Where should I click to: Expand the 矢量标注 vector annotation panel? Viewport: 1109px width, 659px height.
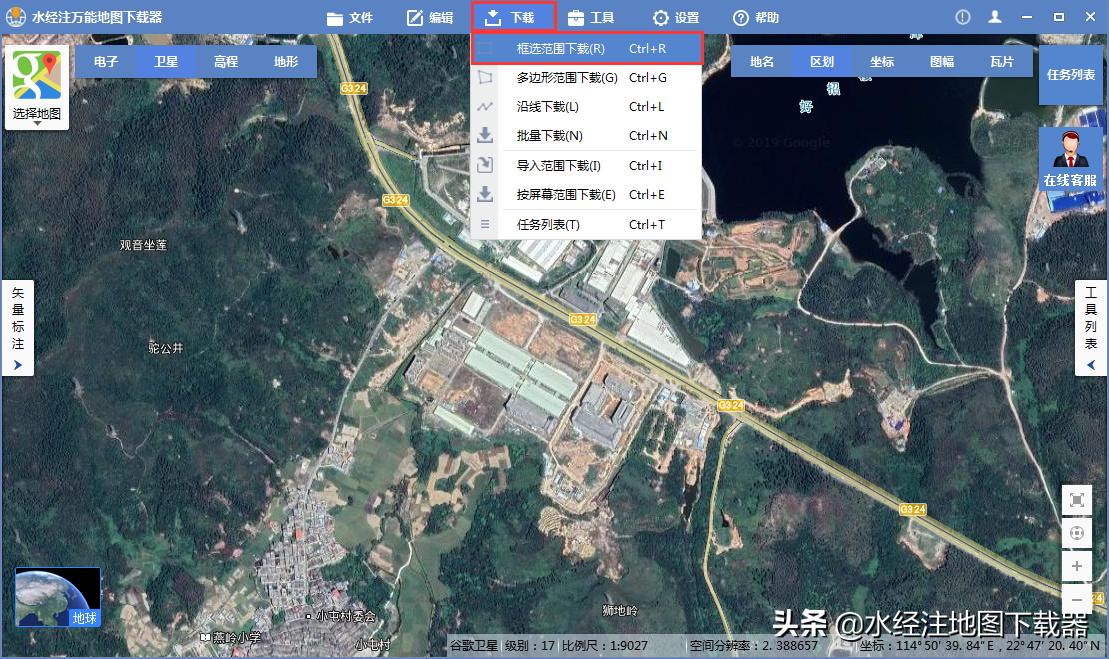tap(17, 327)
